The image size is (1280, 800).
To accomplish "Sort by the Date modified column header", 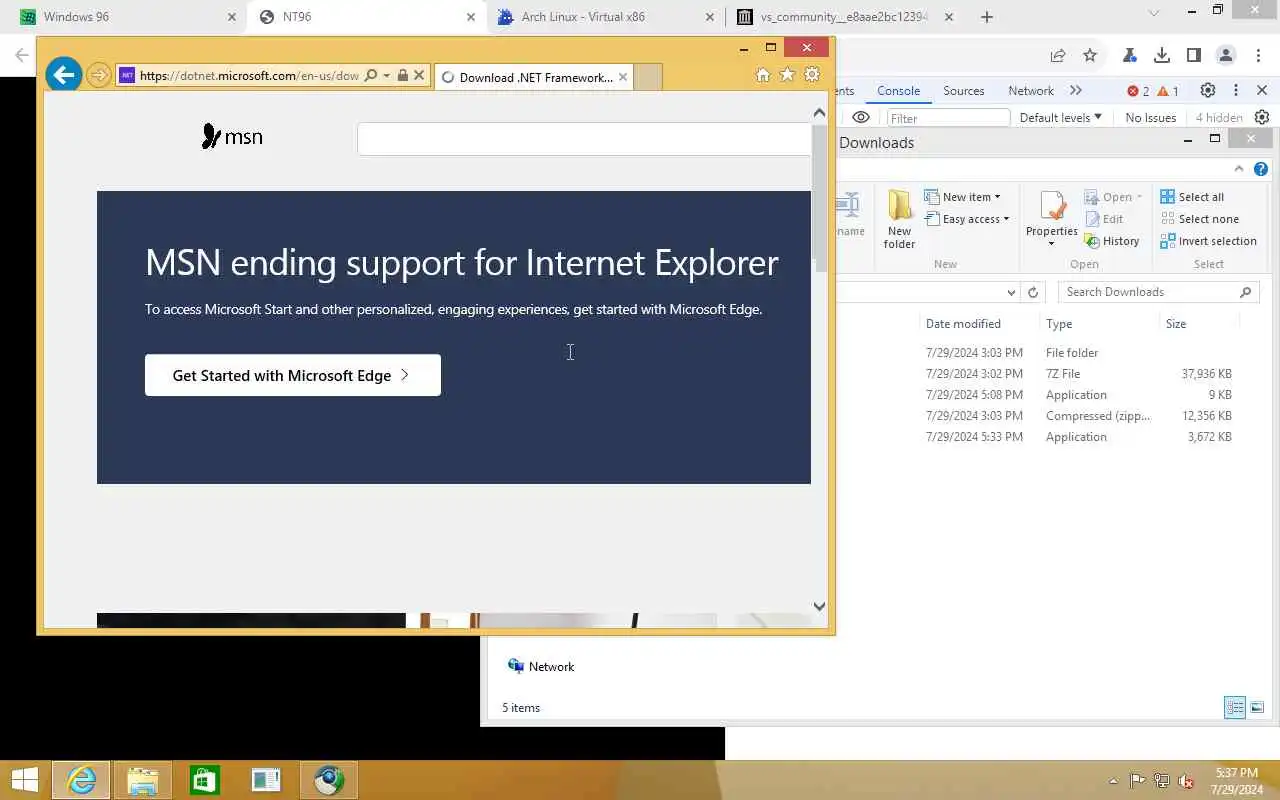I will click(963, 324).
